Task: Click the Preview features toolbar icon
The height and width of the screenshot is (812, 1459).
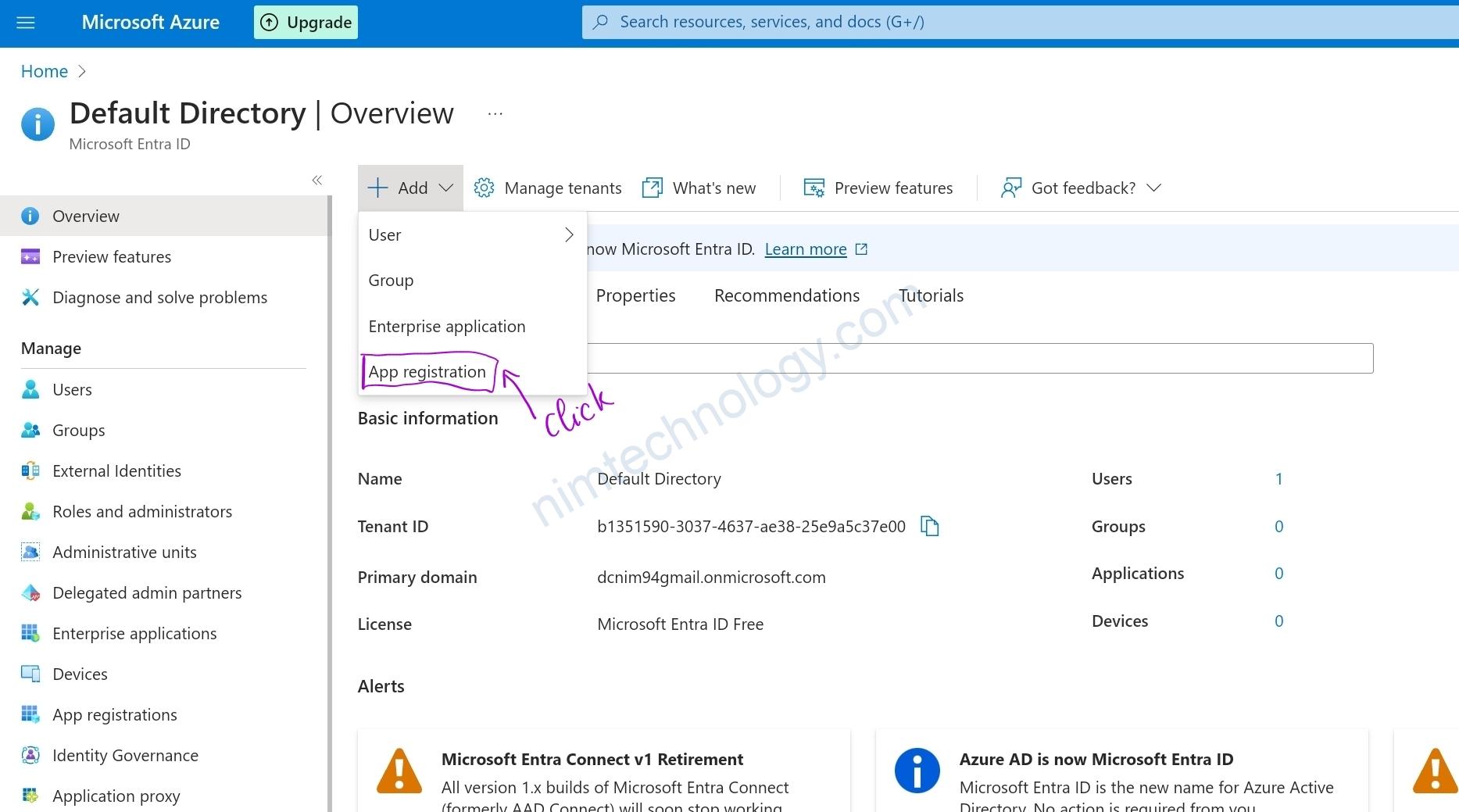Action: tap(814, 188)
